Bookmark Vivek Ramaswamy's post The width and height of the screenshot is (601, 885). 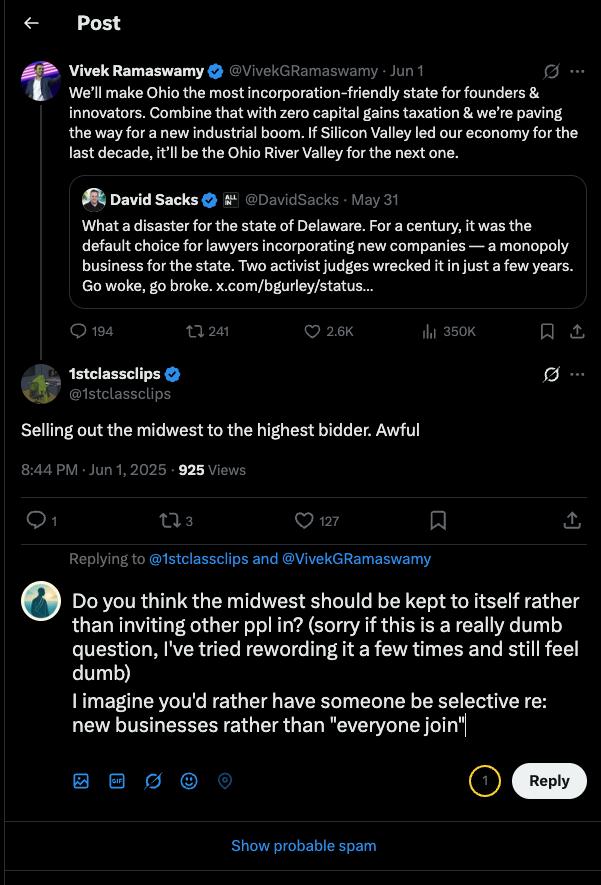(547, 331)
